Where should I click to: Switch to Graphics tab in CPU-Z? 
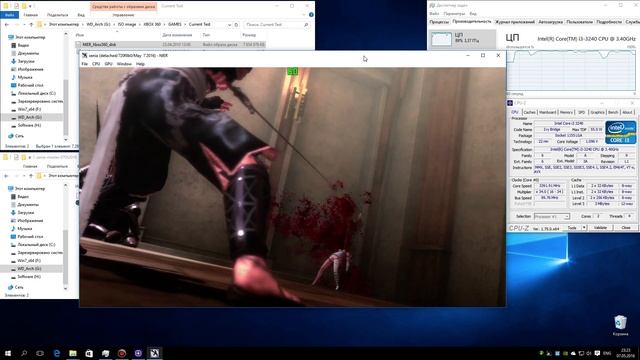pos(597,112)
